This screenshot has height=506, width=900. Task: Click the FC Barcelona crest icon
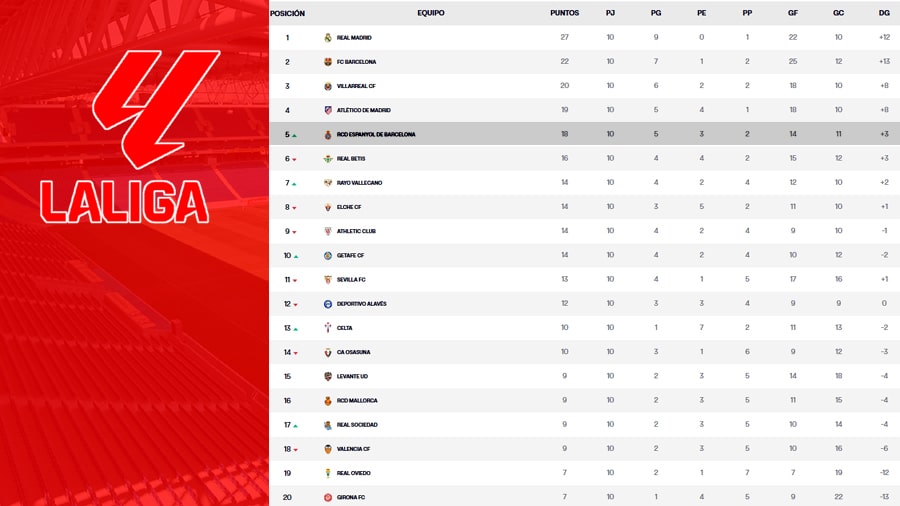(x=328, y=62)
